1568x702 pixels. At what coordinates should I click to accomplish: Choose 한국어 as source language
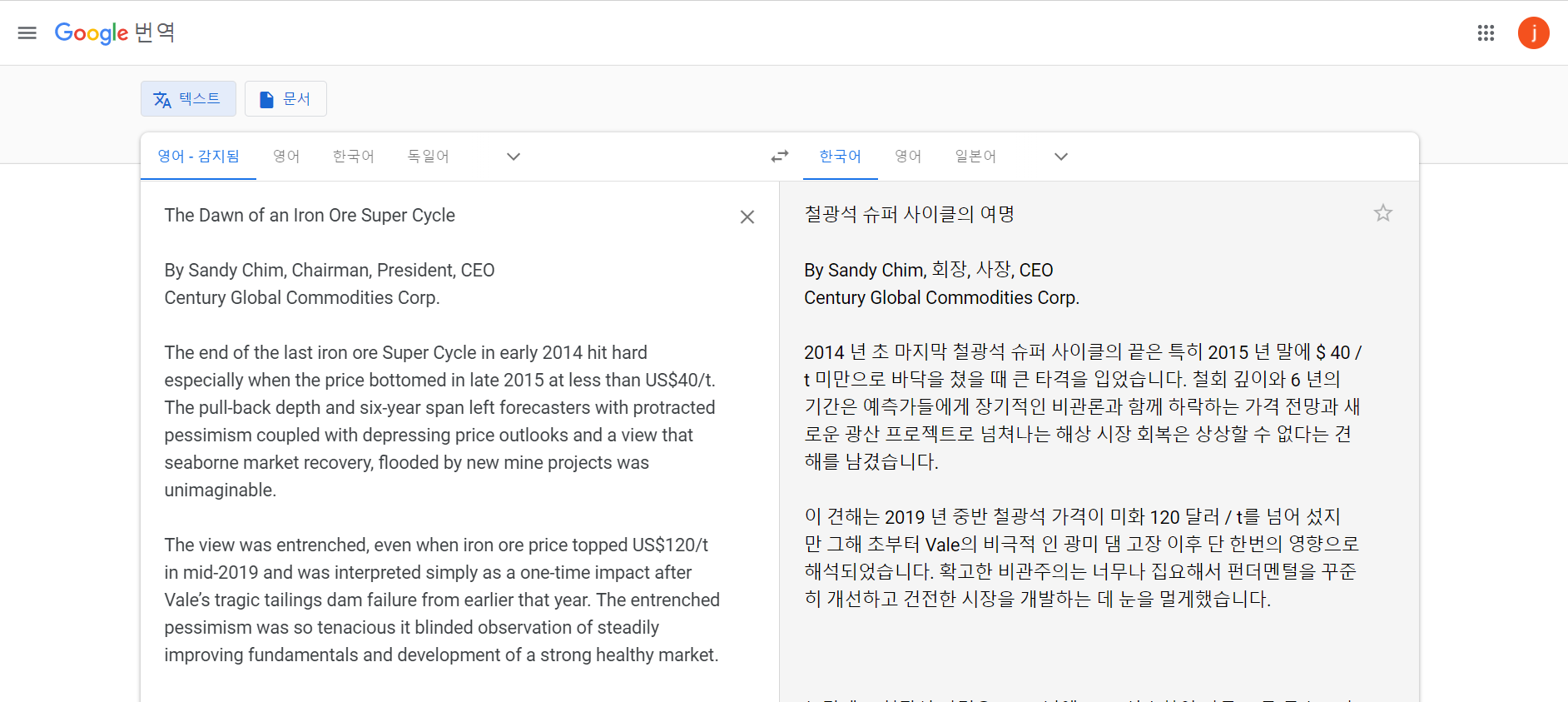pyautogui.click(x=353, y=157)
